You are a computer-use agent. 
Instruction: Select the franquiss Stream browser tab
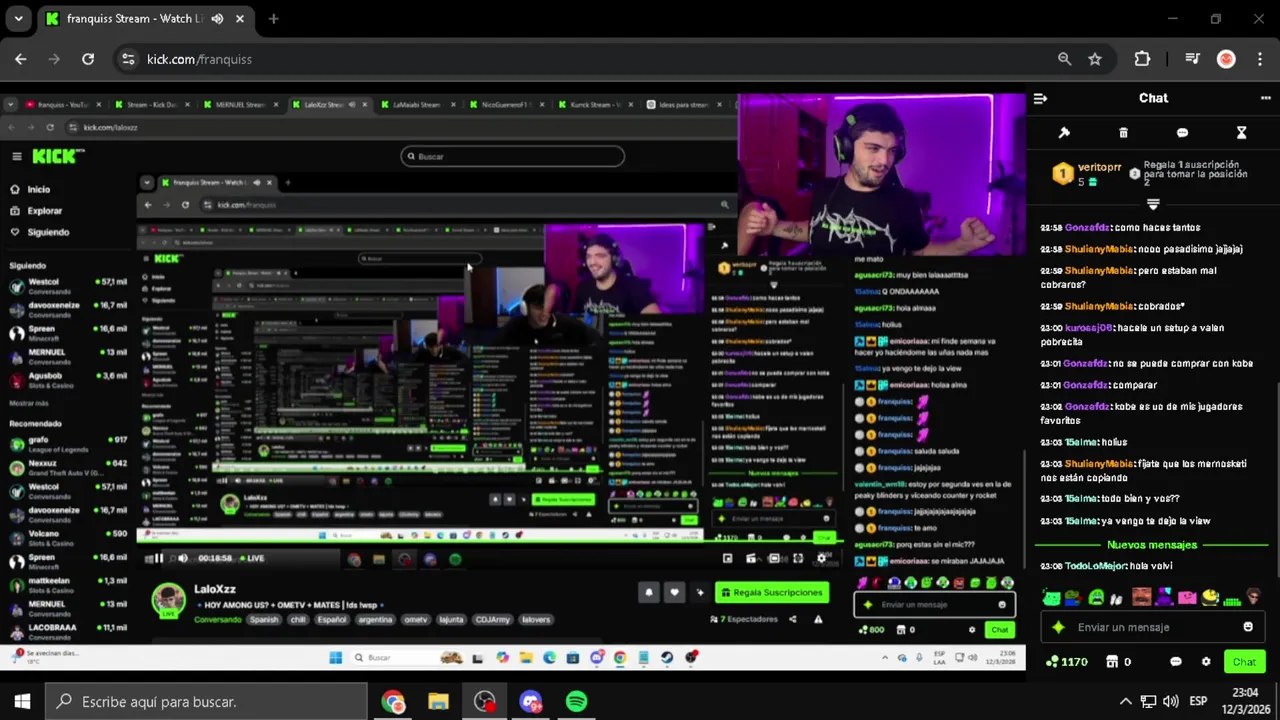(x=145, y=18)
